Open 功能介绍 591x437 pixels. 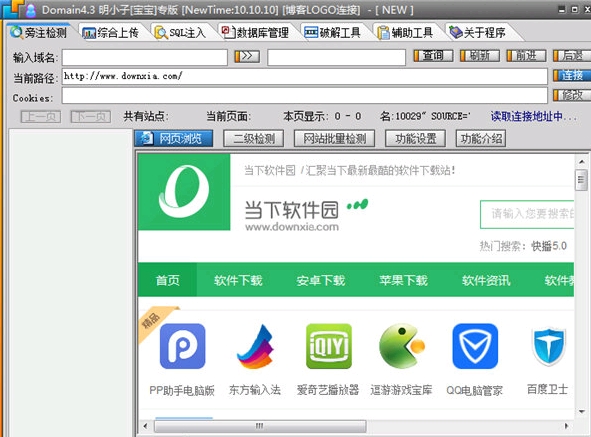pyautogui.click(x=481, y=138)
